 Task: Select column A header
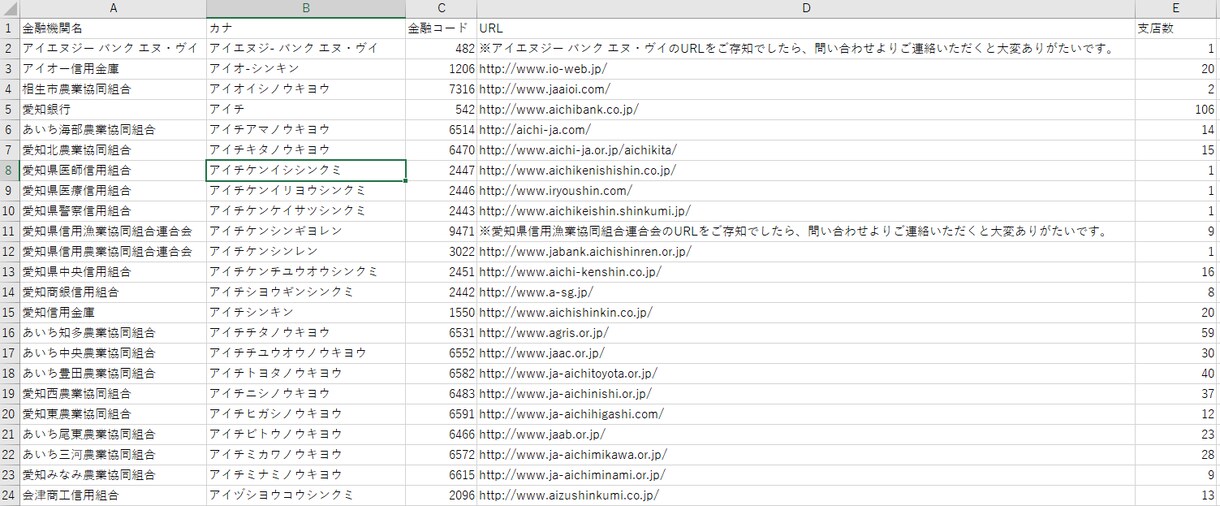(113, 8)
